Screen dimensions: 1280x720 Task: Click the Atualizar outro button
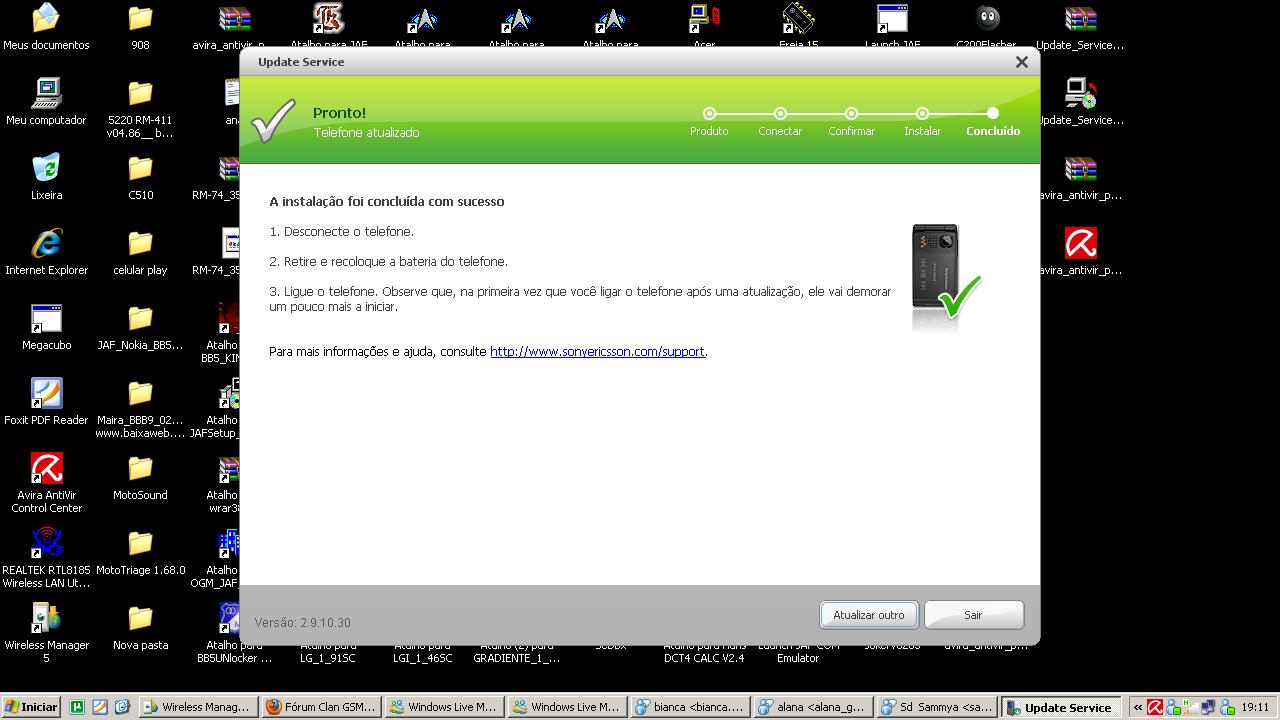coord(869,615)
